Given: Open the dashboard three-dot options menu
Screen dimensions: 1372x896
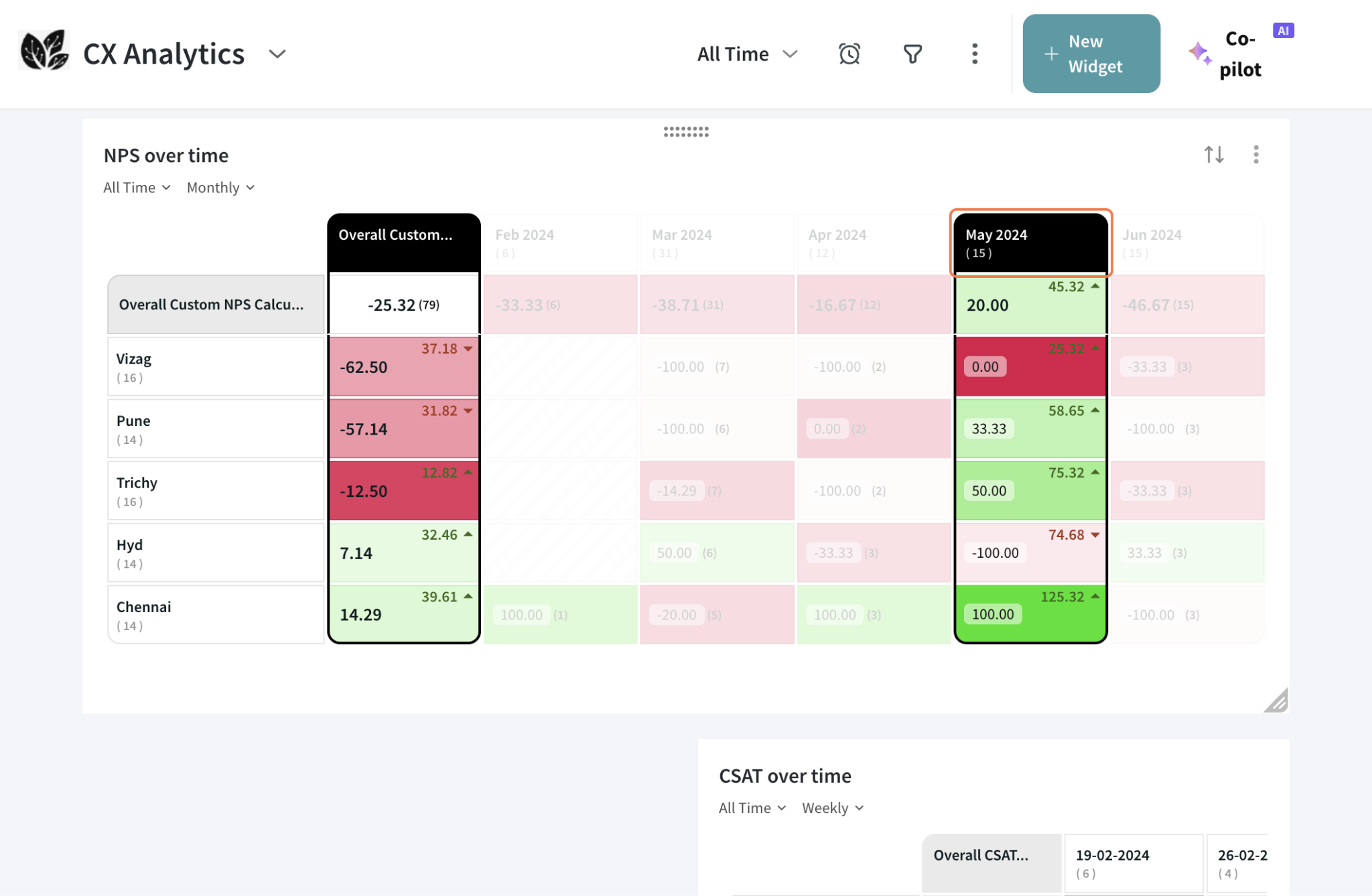Looking at the screenshot, I should [x=974, y=54].
